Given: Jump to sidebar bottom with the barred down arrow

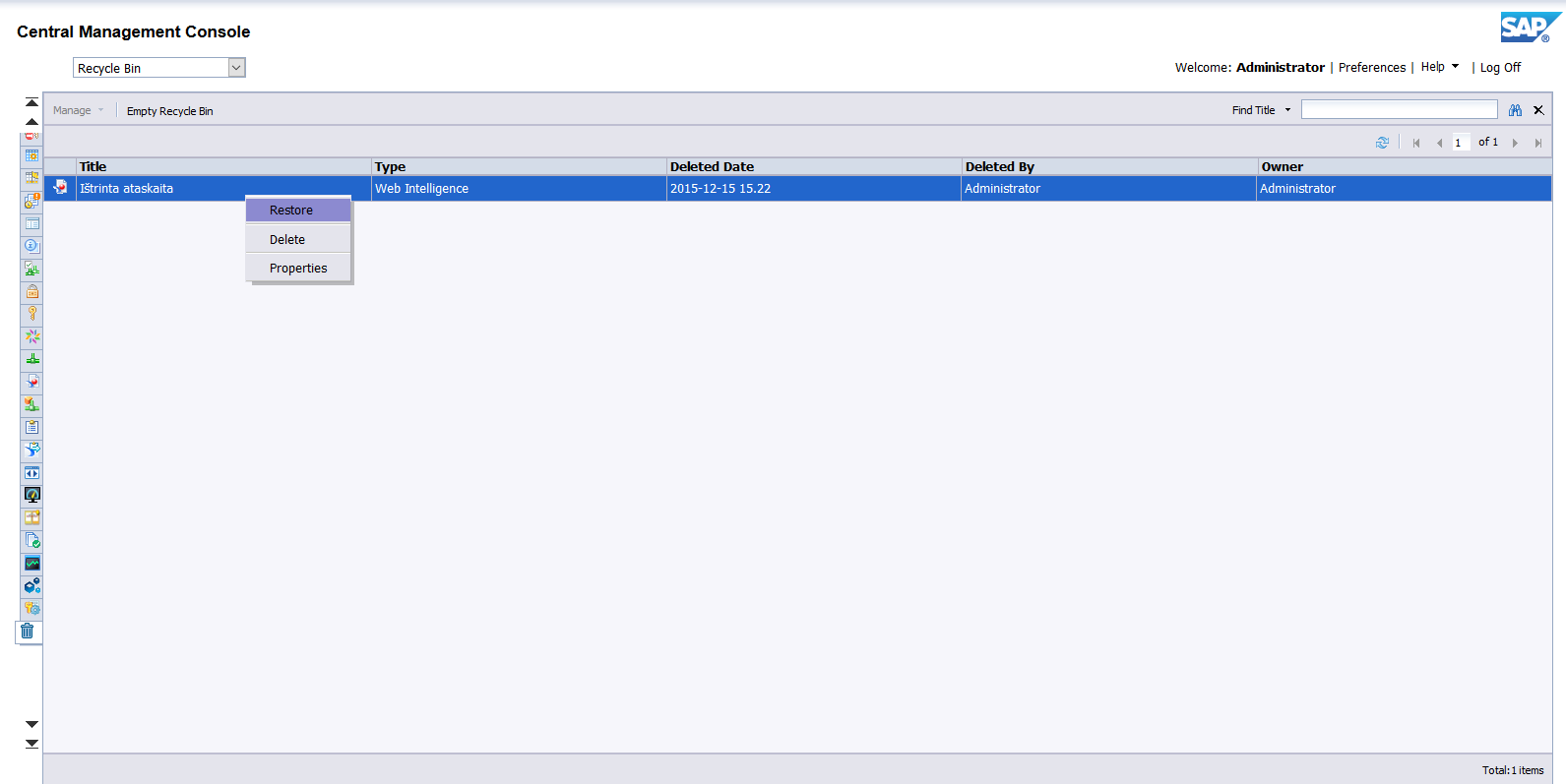Looking at the screenshot, I should pyautogui.click(x=31, y=744).
